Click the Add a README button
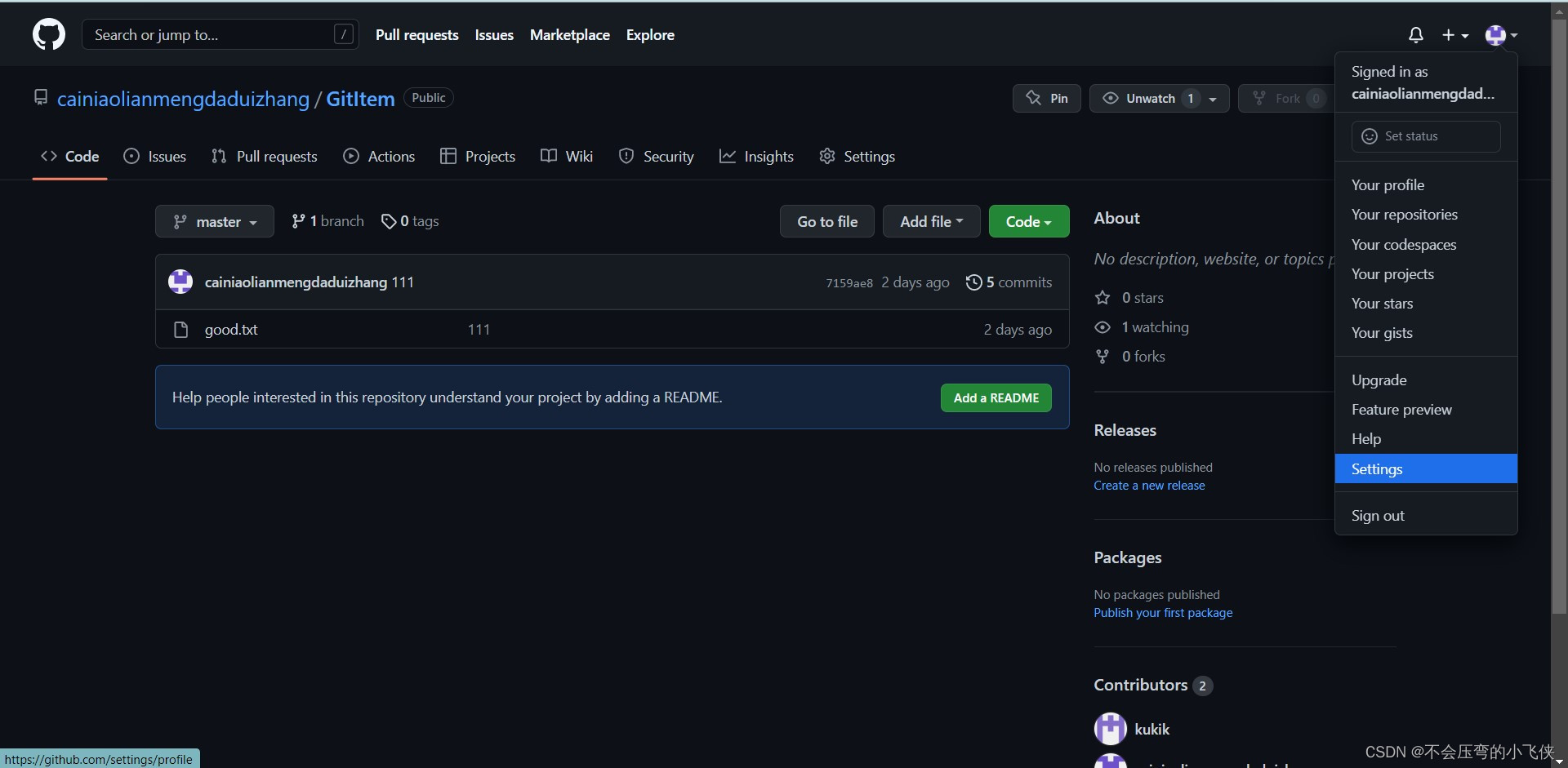 tap(996, 397)
